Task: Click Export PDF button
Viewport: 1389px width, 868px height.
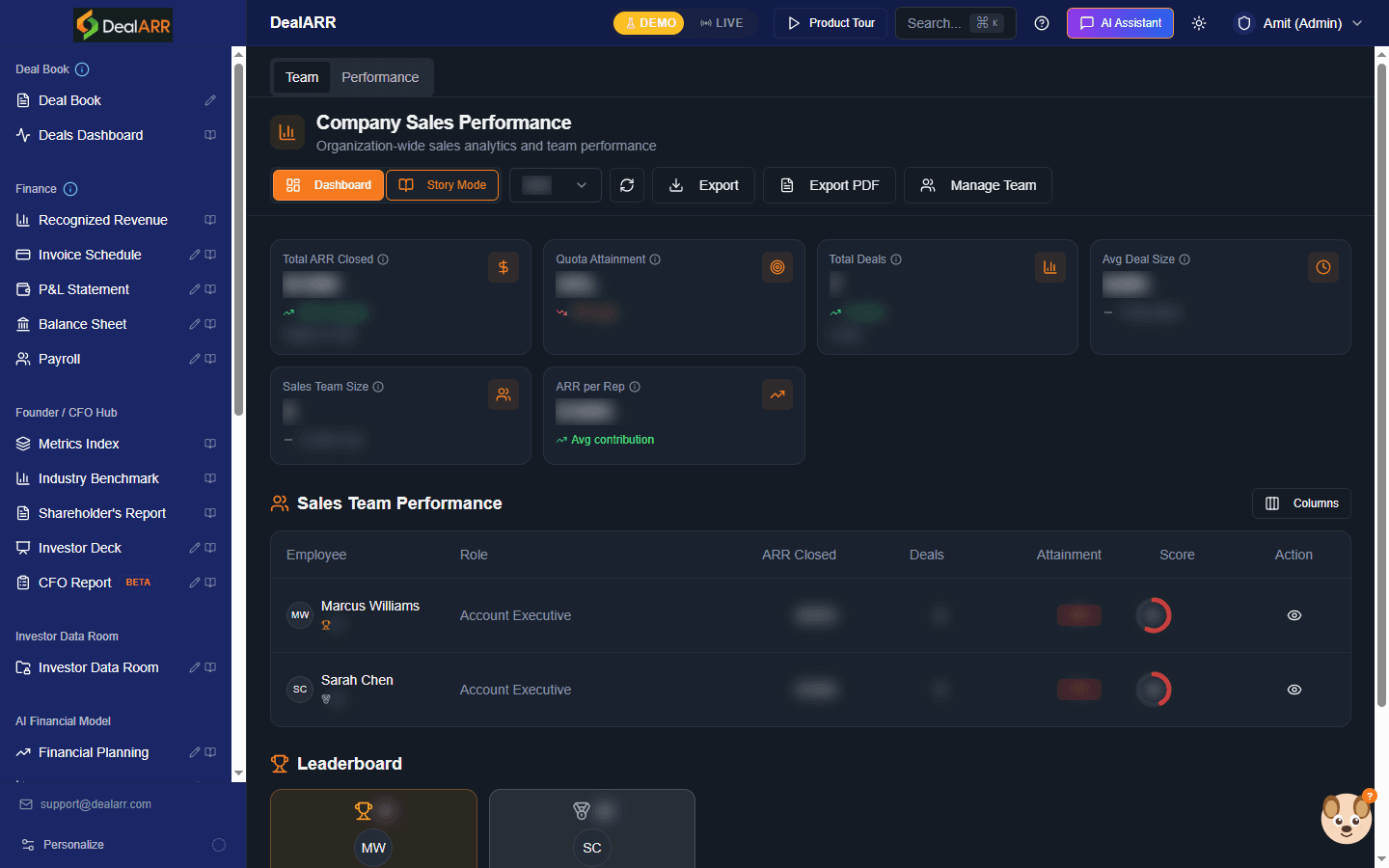Action: 830,185
